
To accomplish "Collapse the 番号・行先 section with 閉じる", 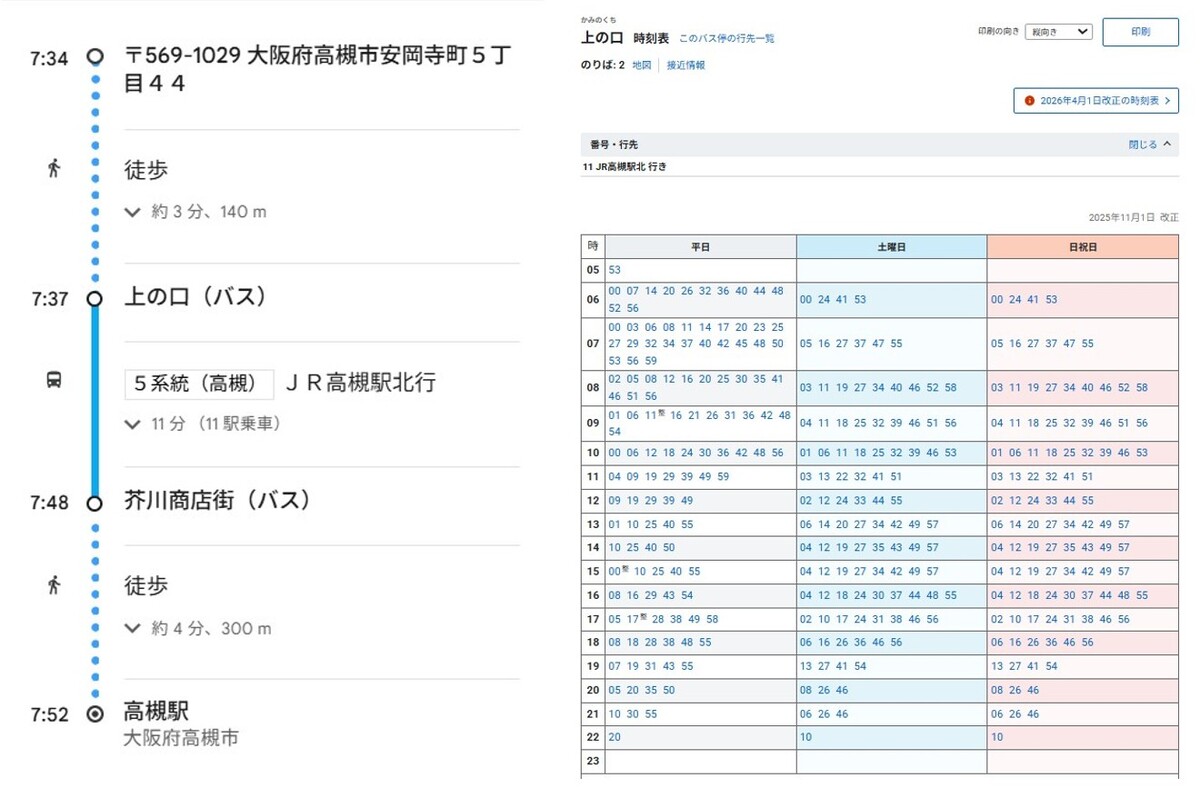I will point(1149,145).
